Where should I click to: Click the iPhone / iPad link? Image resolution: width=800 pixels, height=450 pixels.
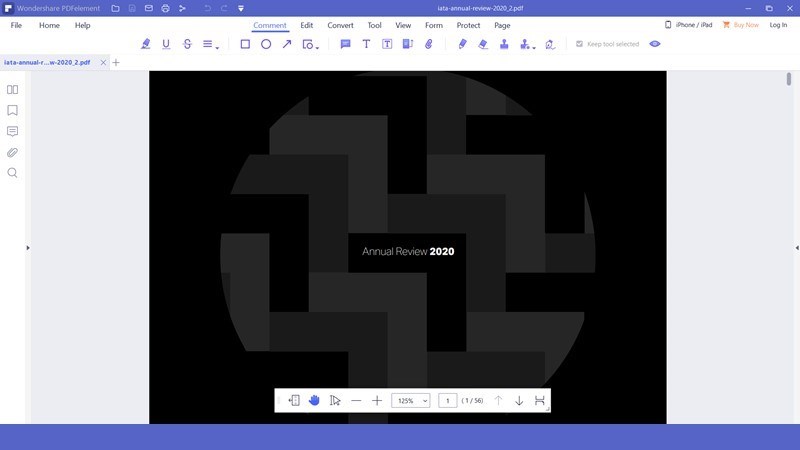click(688, 24)
